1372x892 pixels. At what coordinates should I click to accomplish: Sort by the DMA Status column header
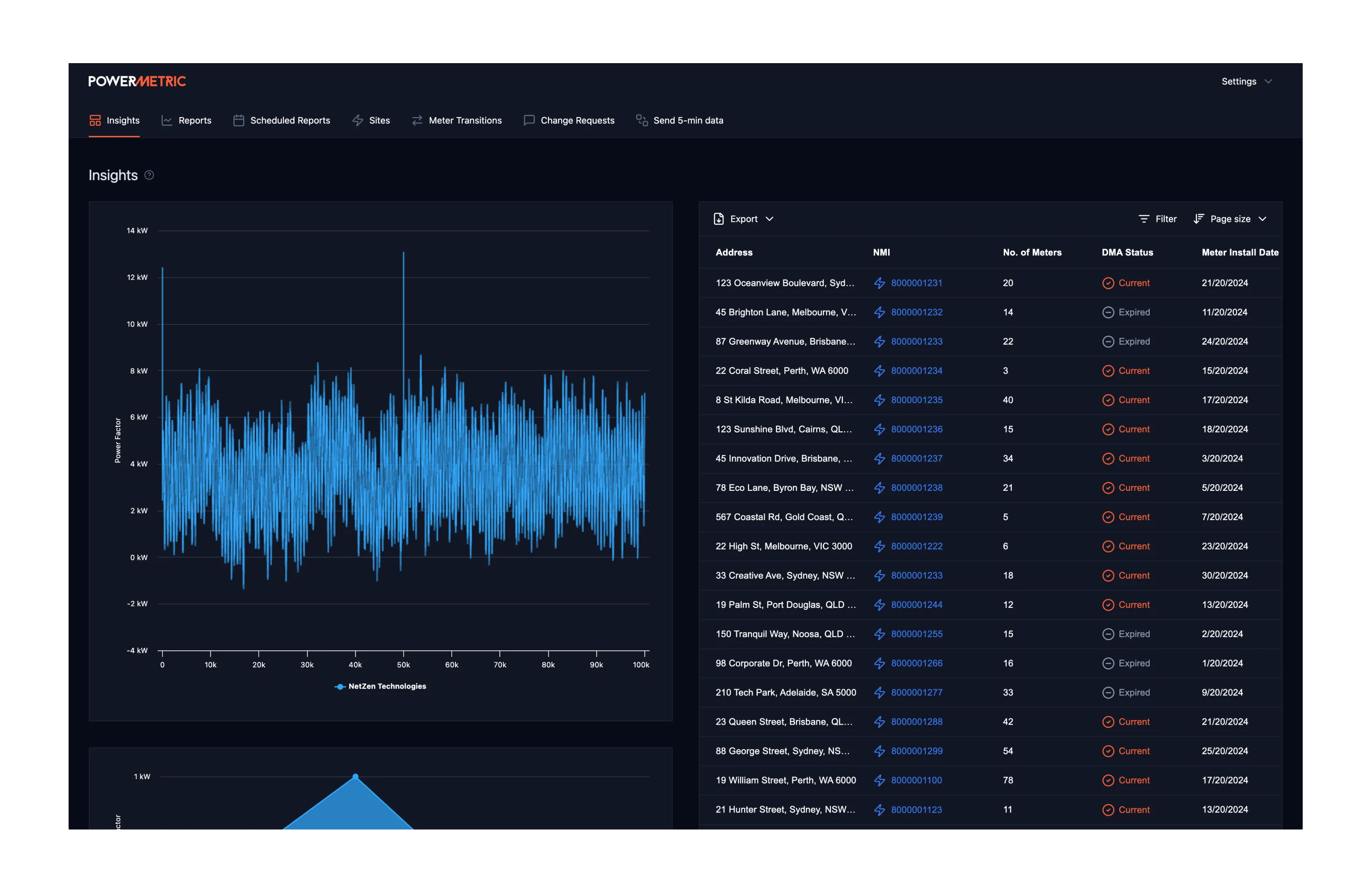[1127, 253]
